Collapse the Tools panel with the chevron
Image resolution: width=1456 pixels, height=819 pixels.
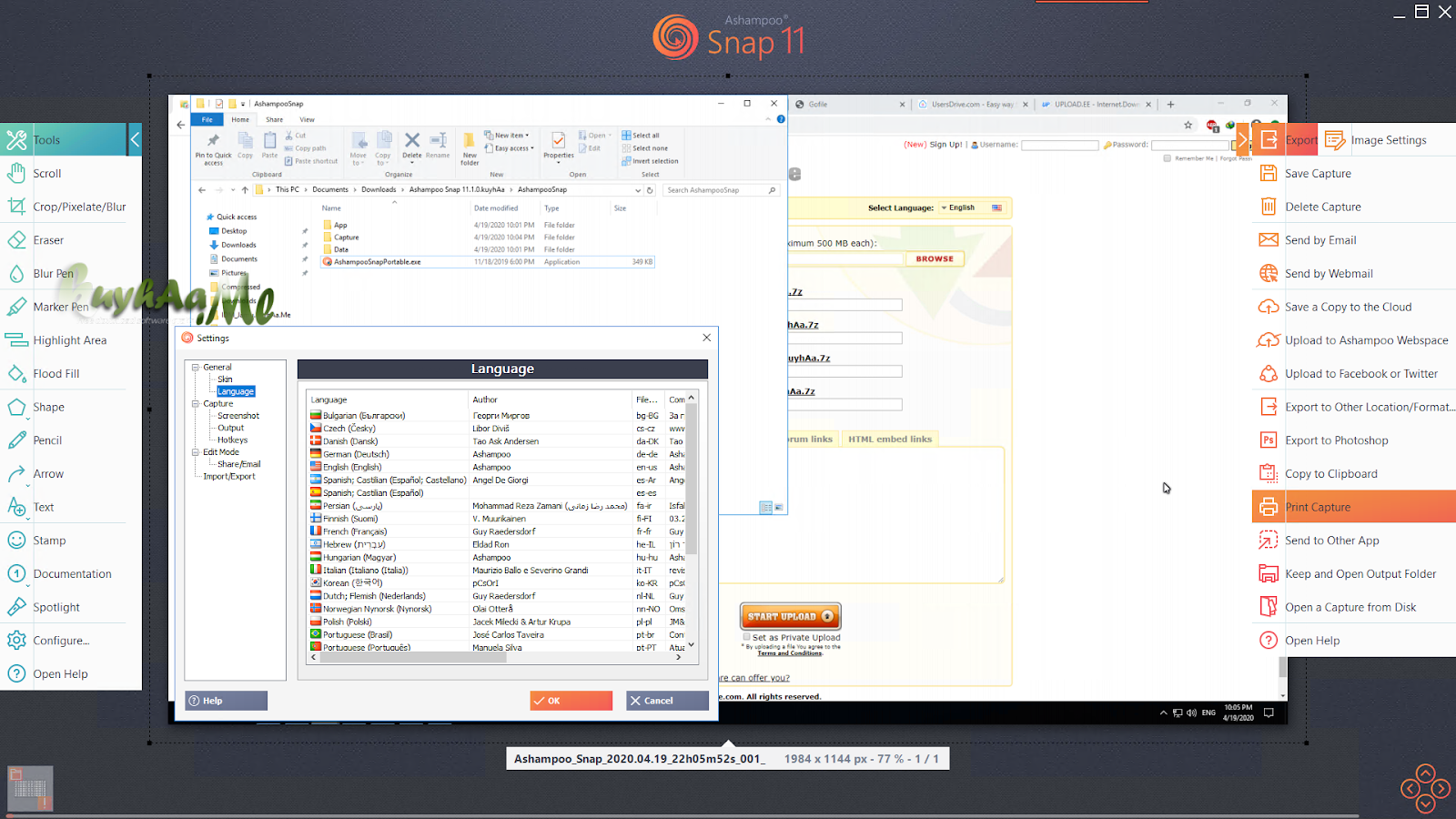[x=135, y=139]
